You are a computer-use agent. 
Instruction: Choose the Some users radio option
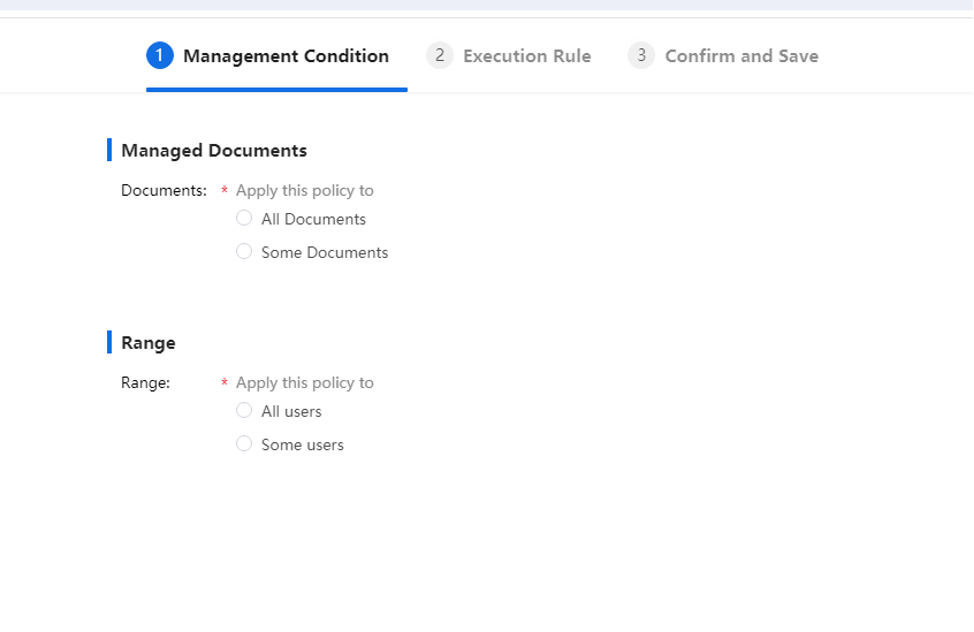click(x=244, y=444)
